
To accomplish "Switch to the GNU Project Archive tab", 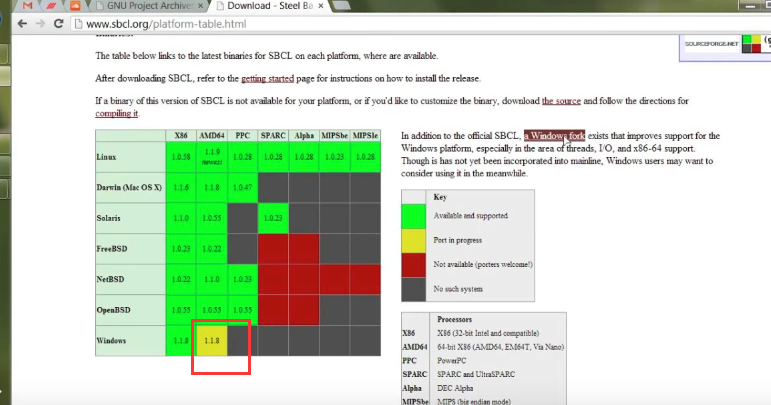I will pyautogui.click(x=149, y=6).
